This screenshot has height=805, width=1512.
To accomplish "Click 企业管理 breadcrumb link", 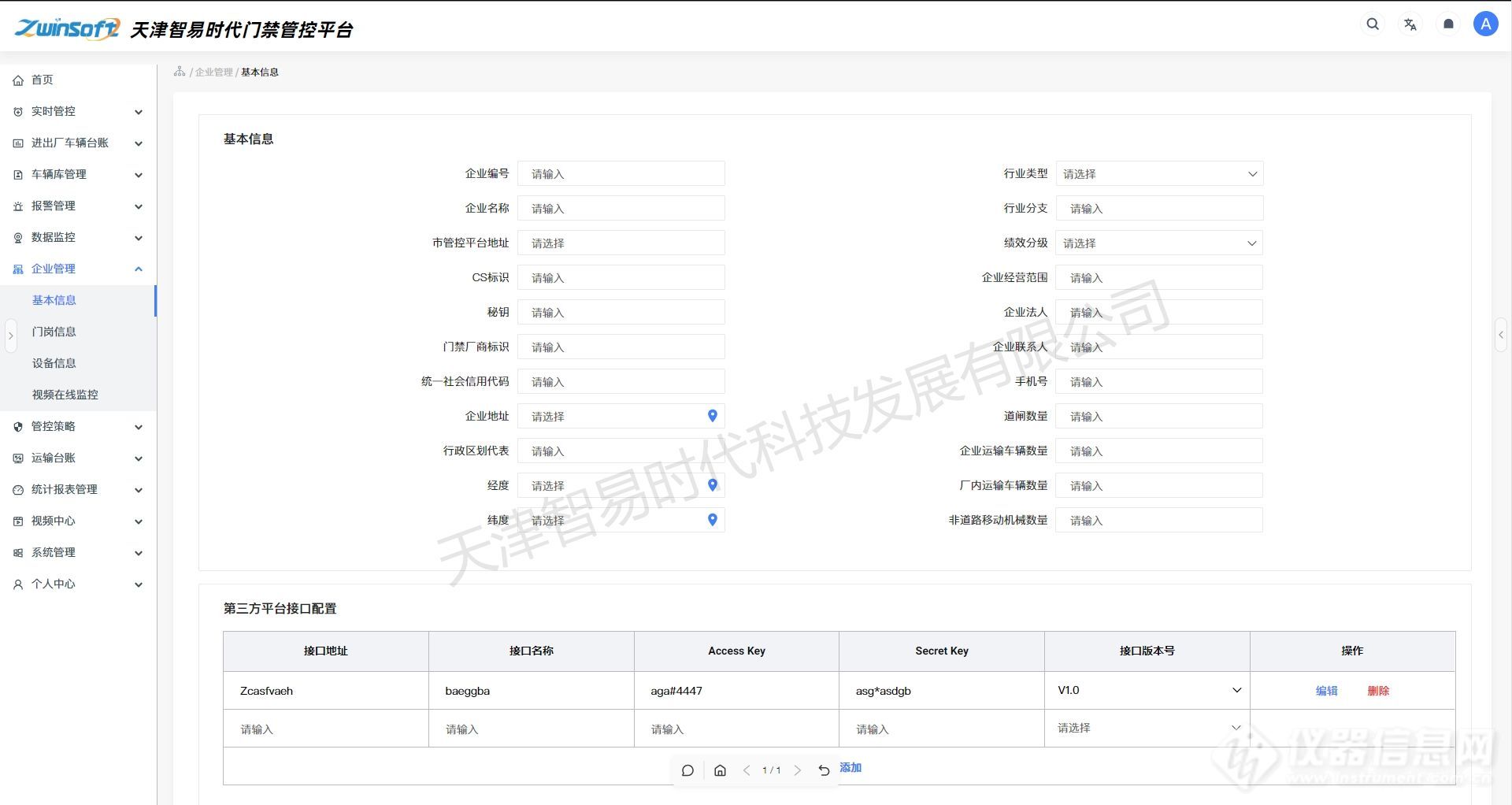I will (x=214, y=72).
